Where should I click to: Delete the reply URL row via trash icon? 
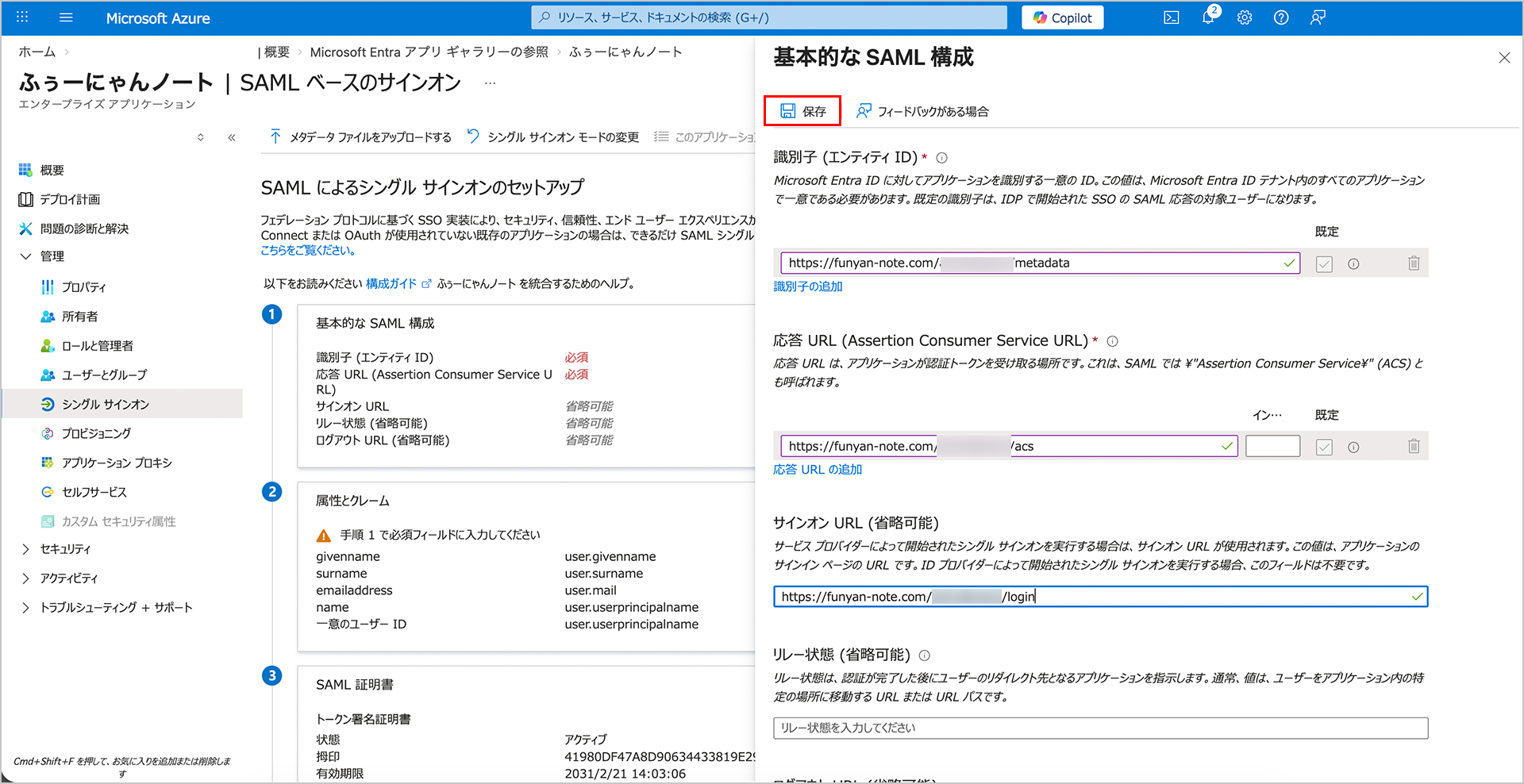click(x=1413, y=447)
